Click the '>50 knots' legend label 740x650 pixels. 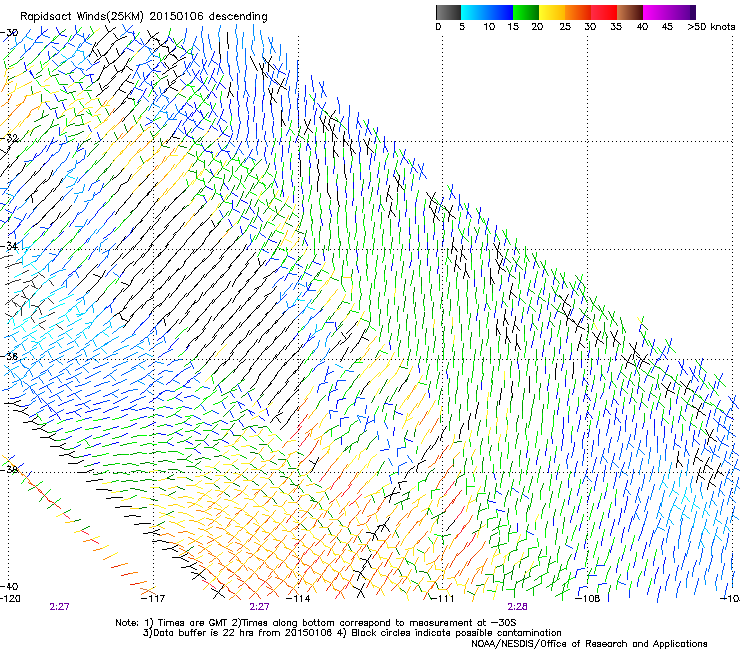point(711,27)
